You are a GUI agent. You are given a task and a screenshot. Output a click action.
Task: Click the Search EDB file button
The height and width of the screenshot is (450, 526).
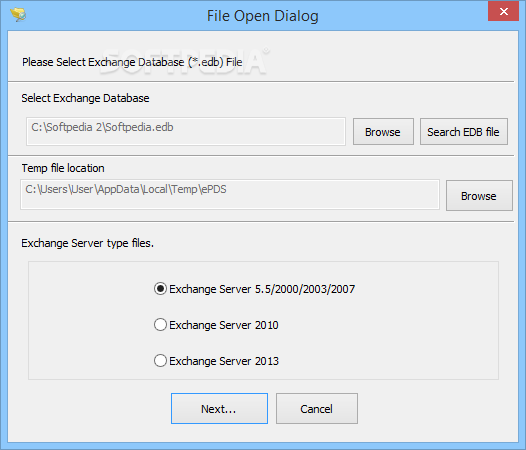click(464, 132)
